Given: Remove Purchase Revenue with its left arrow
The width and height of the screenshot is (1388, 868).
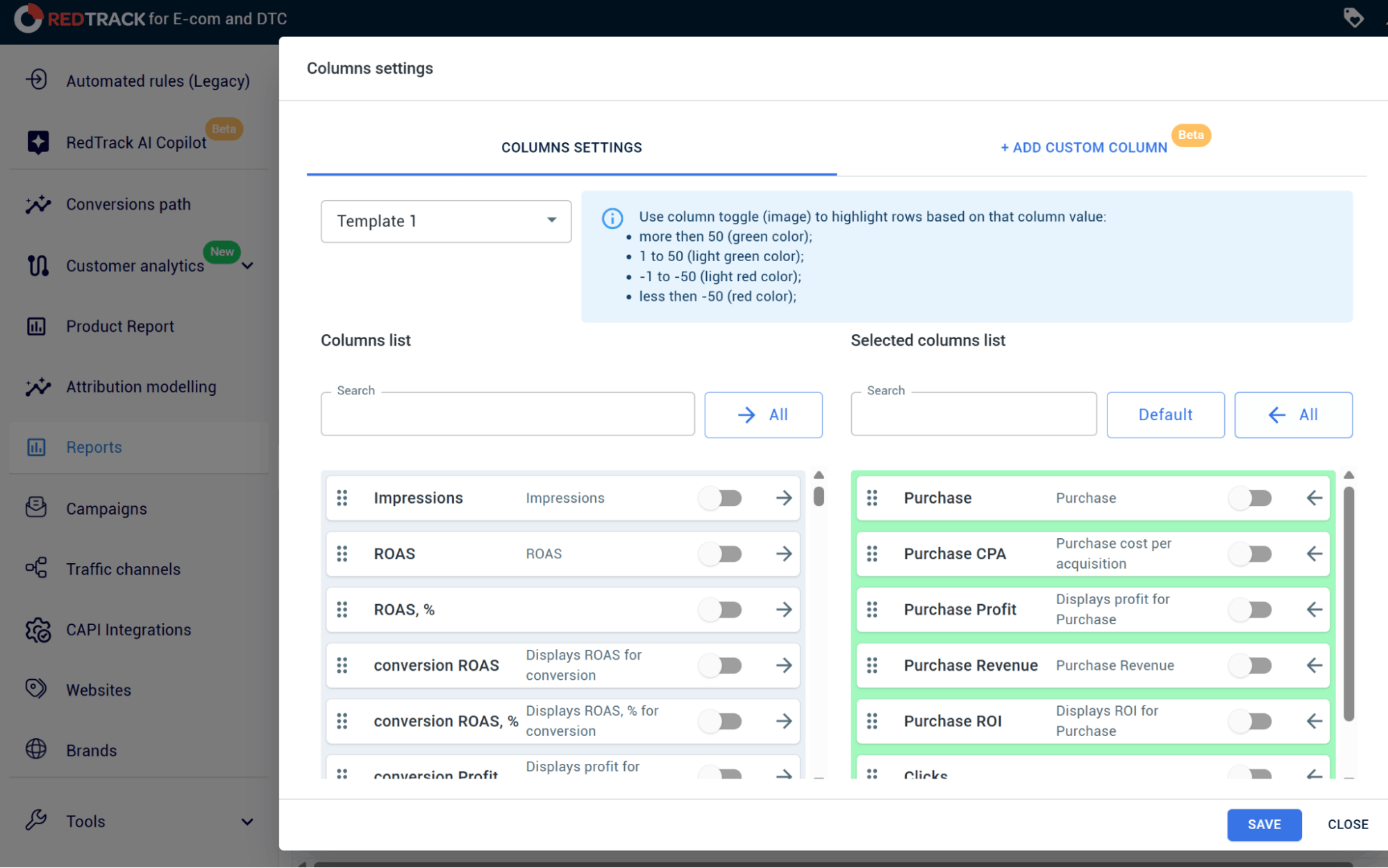Looking at the screenshot, I should click(1314, 665).
